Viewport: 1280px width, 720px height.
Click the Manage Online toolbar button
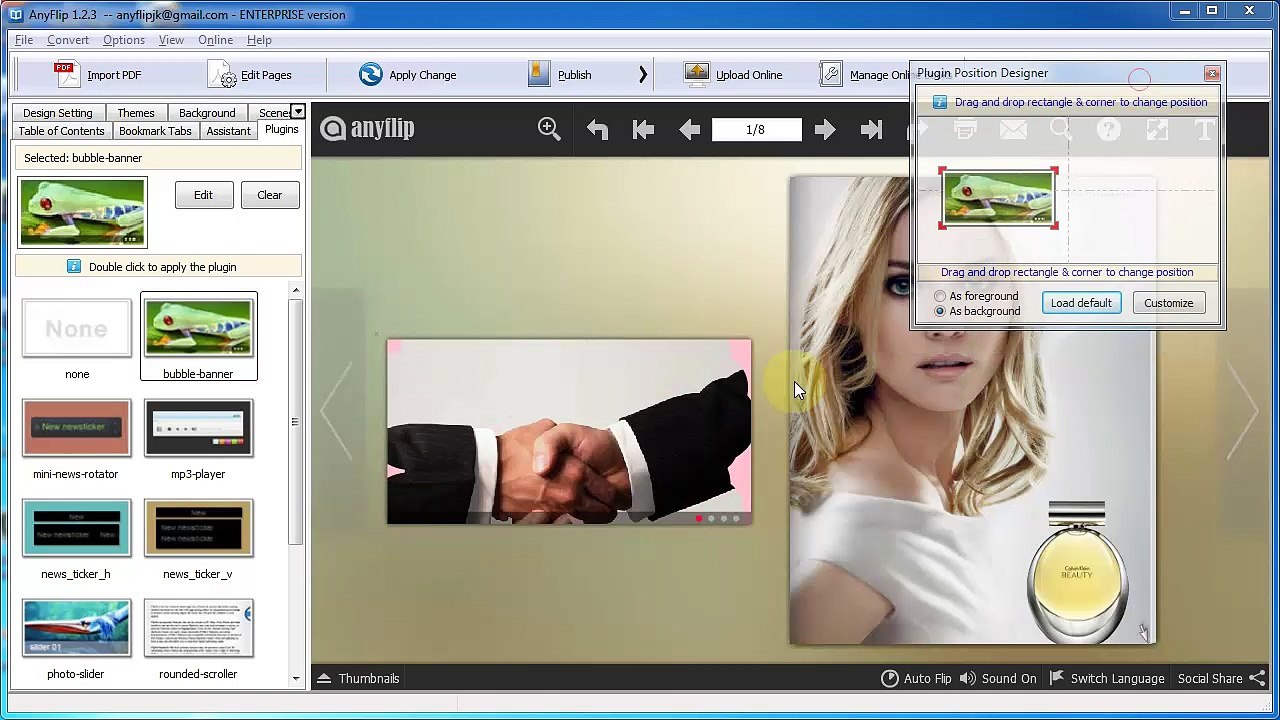pos(866,75)
